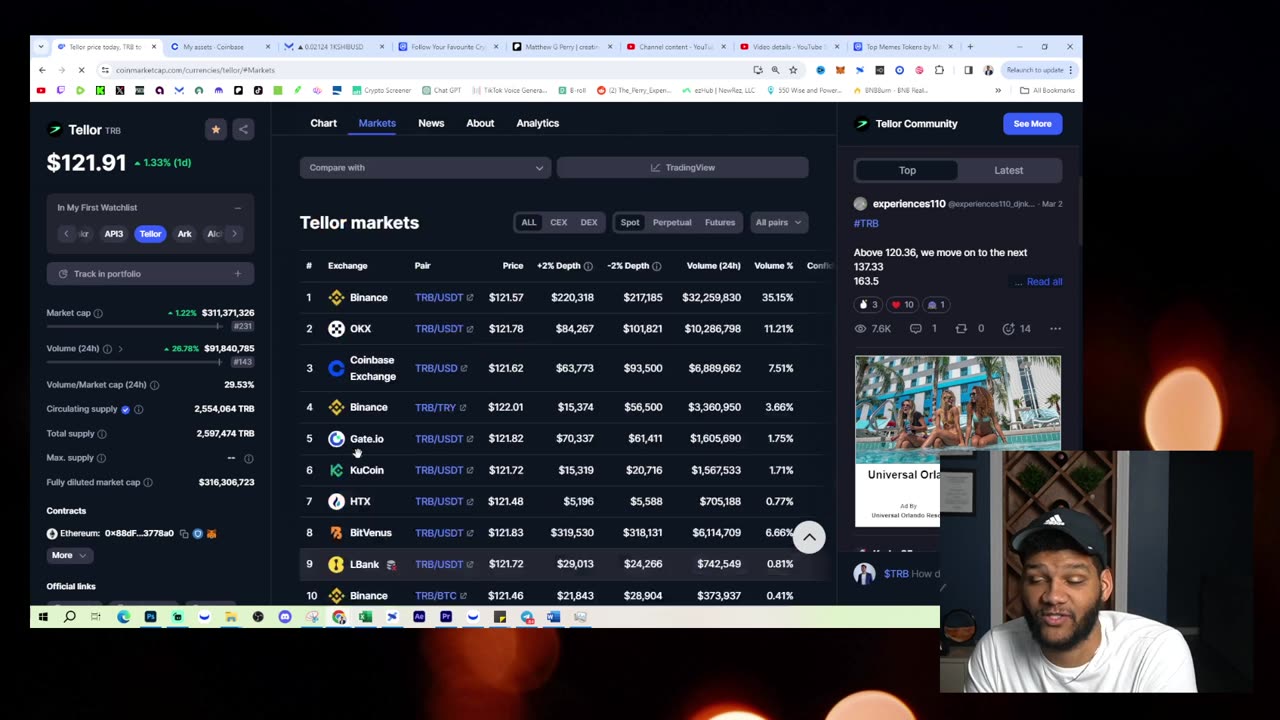The width and height of the screenshot is (1280, 720).
Task: Filter markets by CEX
Action: [558, 222]
